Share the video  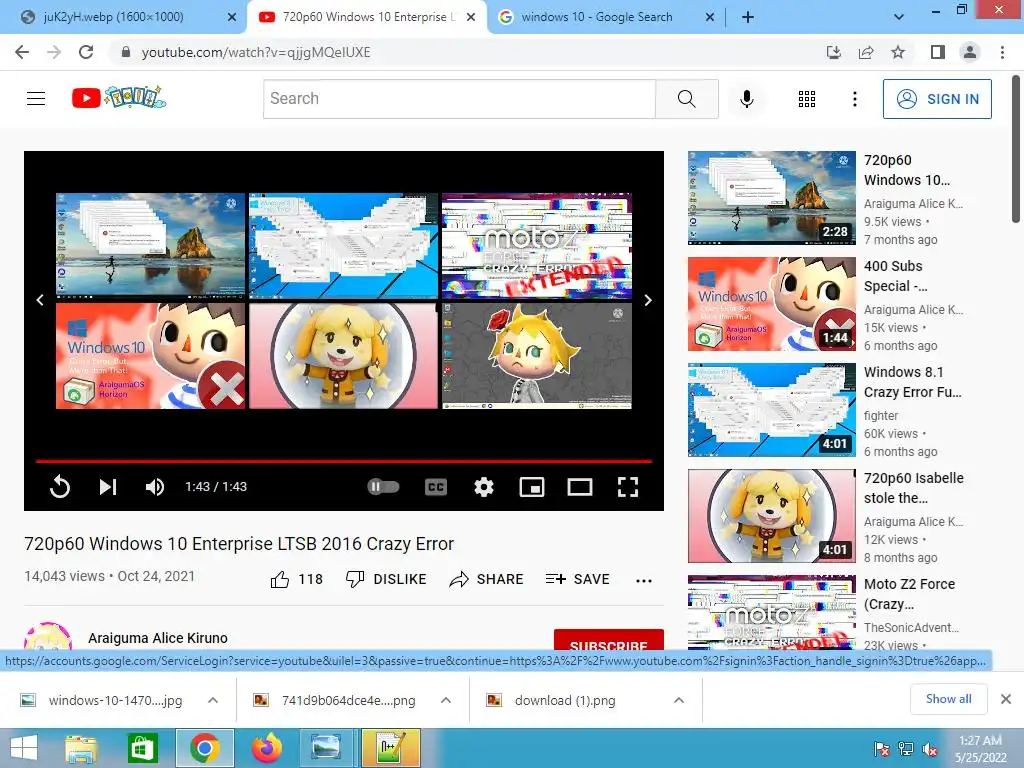[x=487, y=579]
